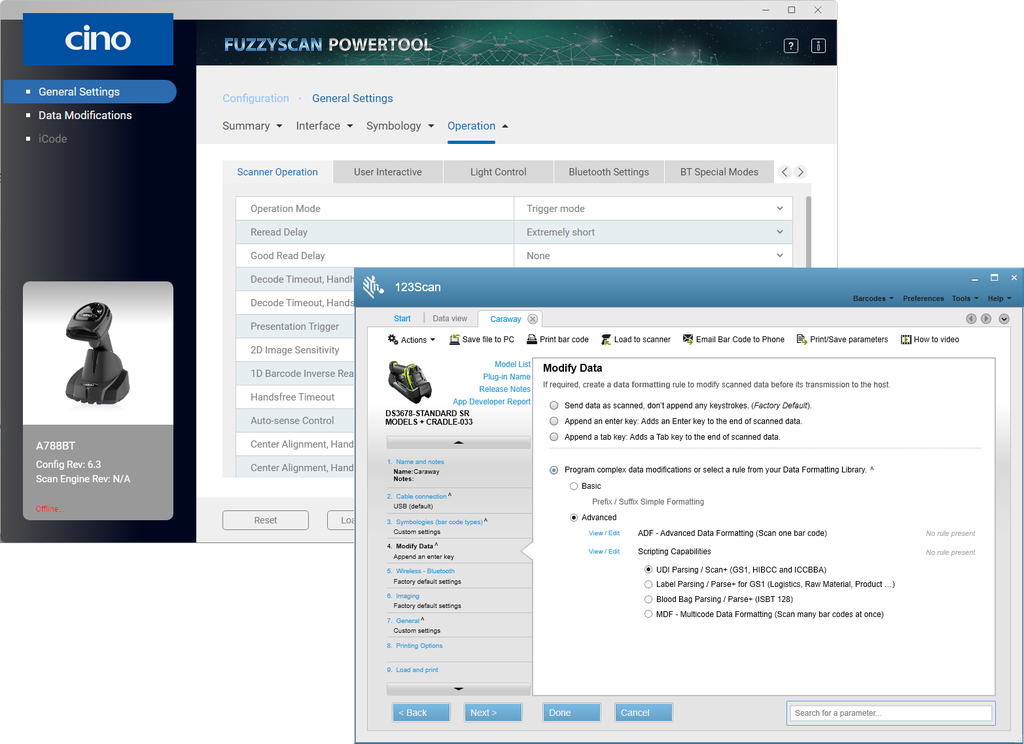Expand the Actions dropdown menu
This screenshot has width=1024, height=744.
[x=412, y=340]
